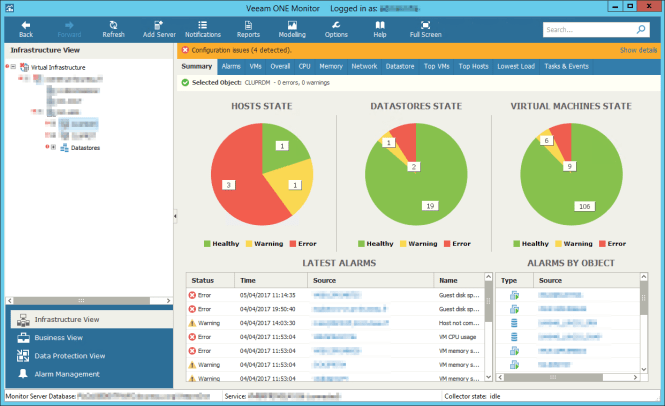
Task: Open Help from toolbar
Action: [x=380, y=29]
